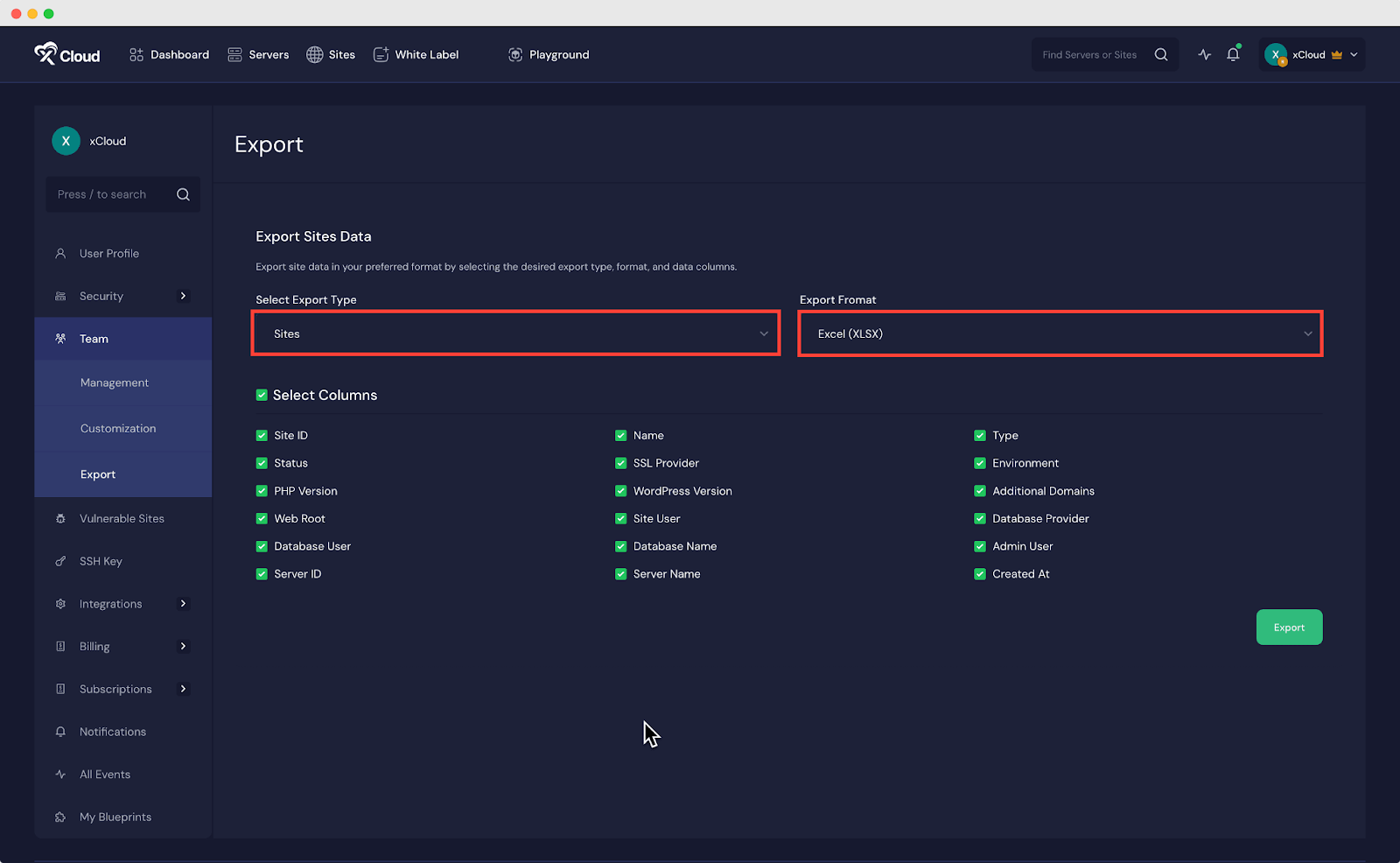The height and width of the screenshot is (863, 1400).
Task: Open the User Profile page
Action: [108, 253]
